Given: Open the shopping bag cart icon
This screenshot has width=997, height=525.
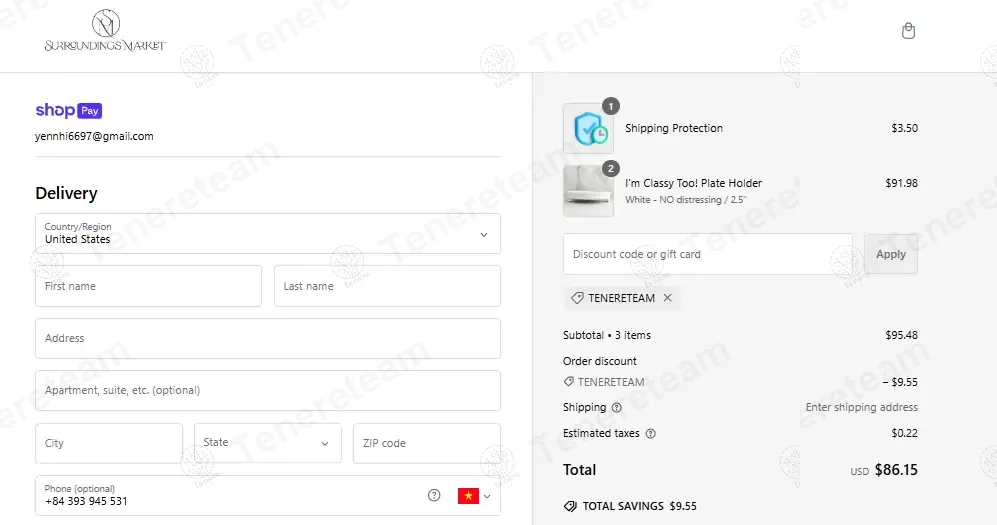Looking at the screenshot, I should [908, 31].
